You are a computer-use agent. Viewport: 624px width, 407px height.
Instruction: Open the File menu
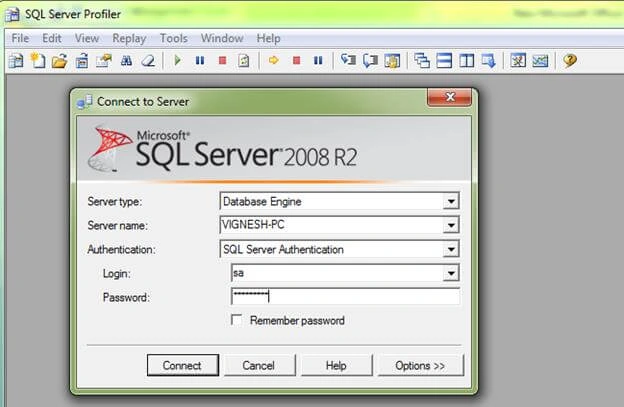tap(20, 38)
